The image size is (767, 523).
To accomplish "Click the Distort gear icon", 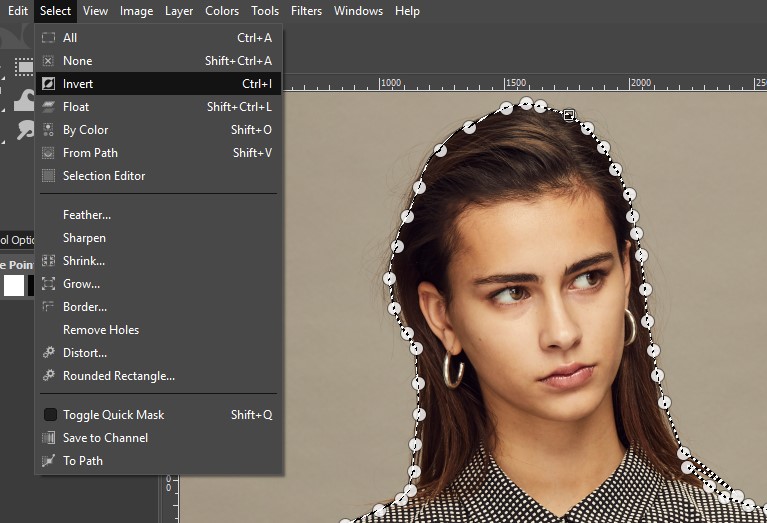I will tap(48, 352).
